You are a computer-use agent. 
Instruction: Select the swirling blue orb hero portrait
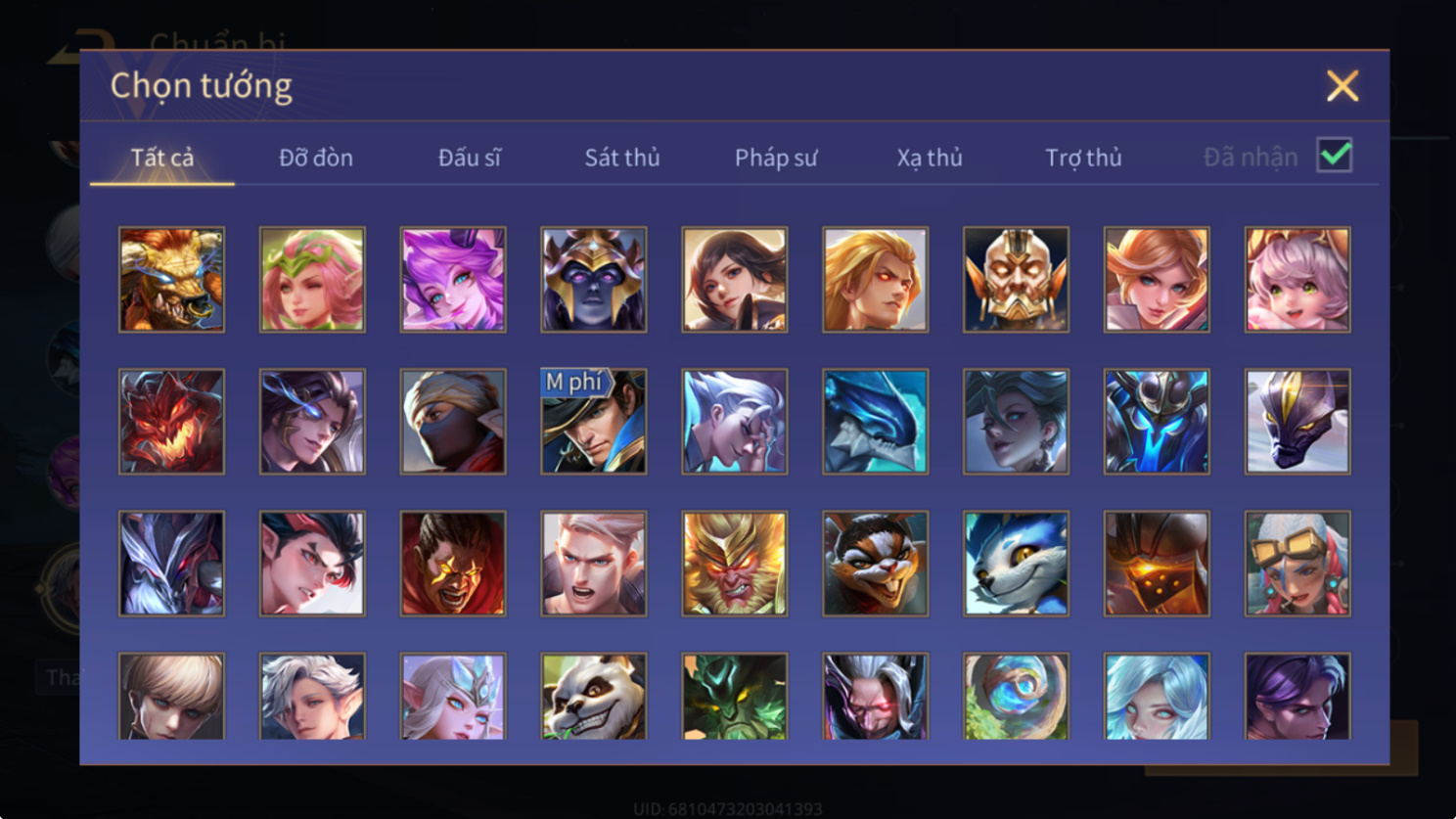coord(1016,697)
